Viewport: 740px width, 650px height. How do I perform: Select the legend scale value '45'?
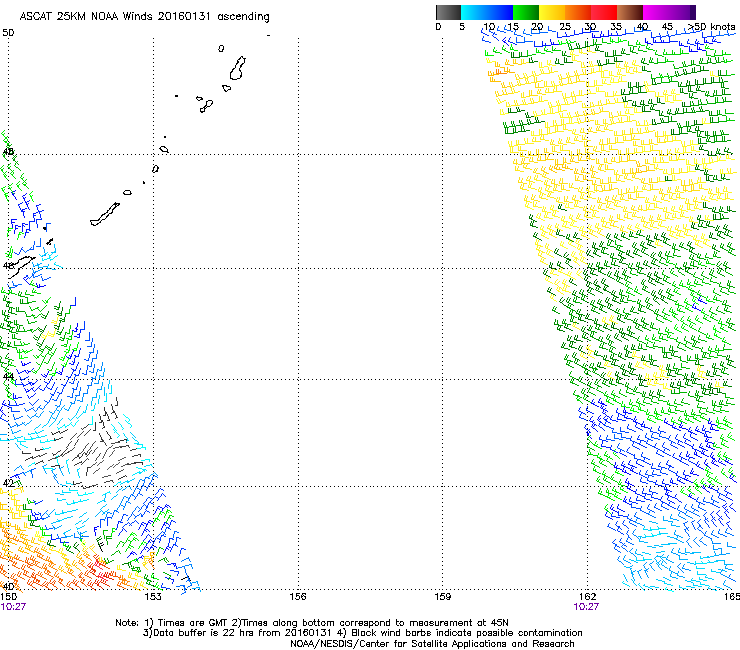tap(667, 27)
